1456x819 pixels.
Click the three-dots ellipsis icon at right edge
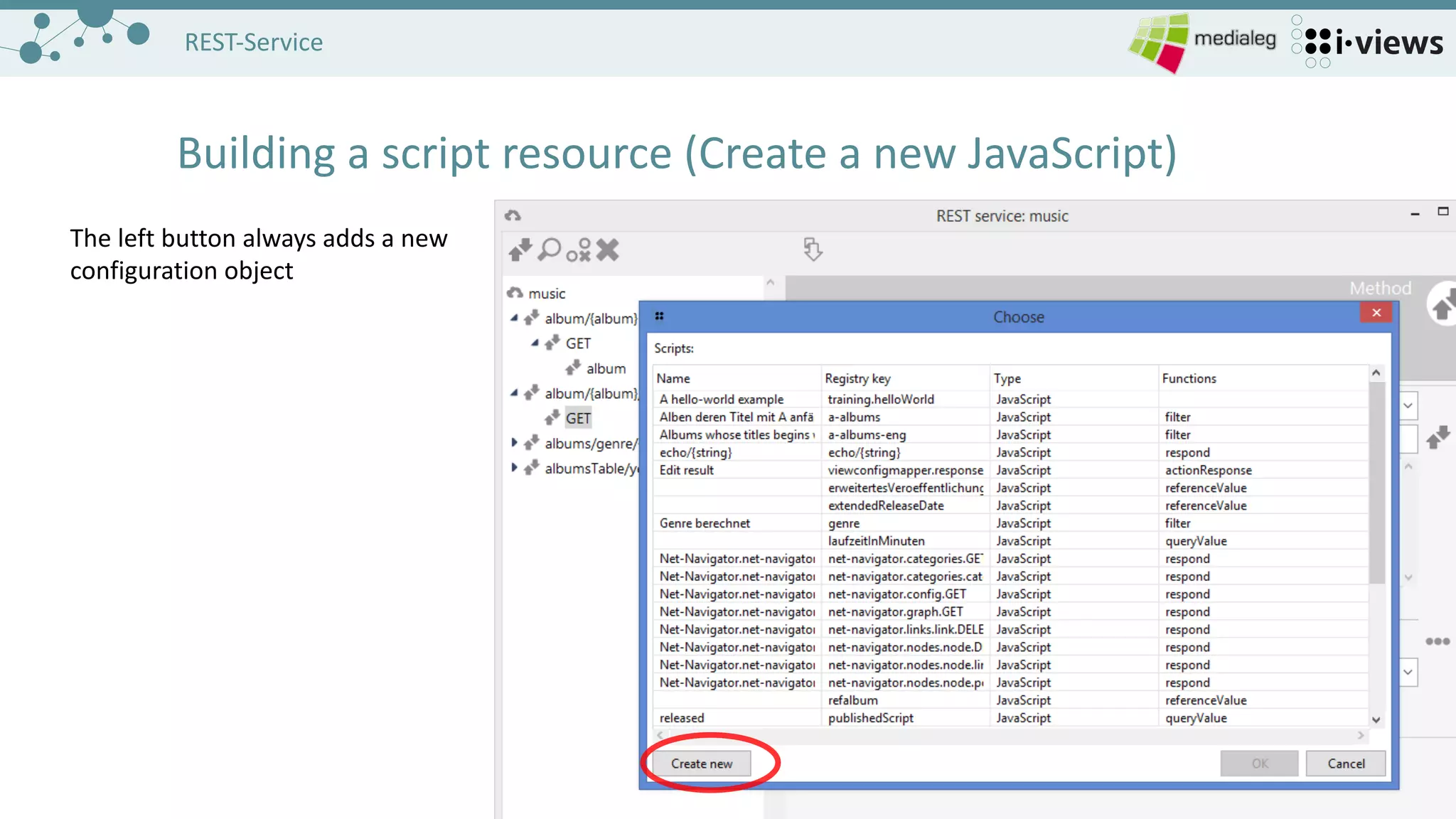click(x=1438, y=641)
